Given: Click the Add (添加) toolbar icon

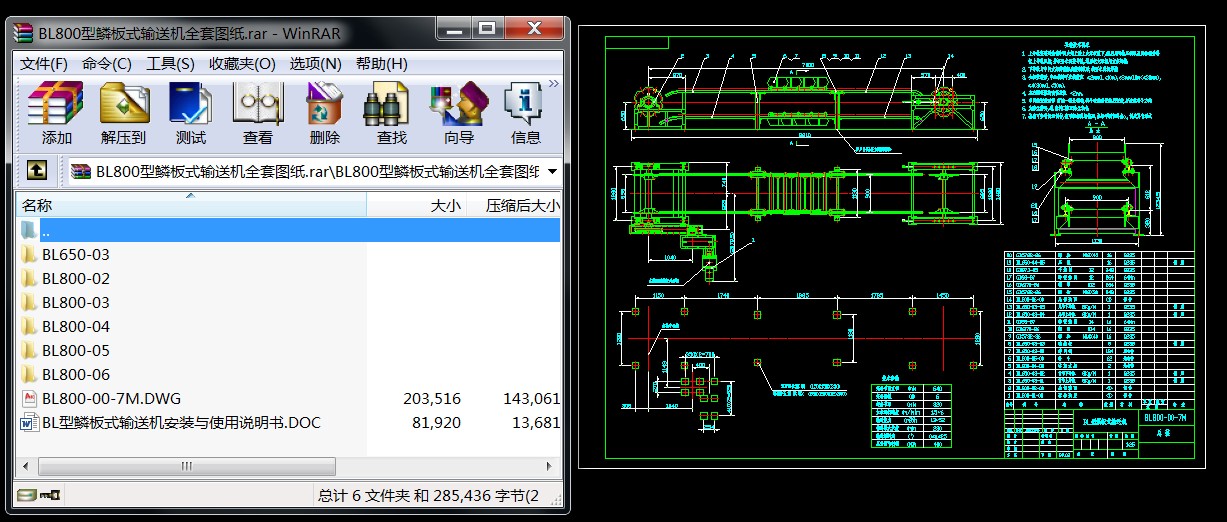Looking at the screenshot, I should tap(56, 113).
